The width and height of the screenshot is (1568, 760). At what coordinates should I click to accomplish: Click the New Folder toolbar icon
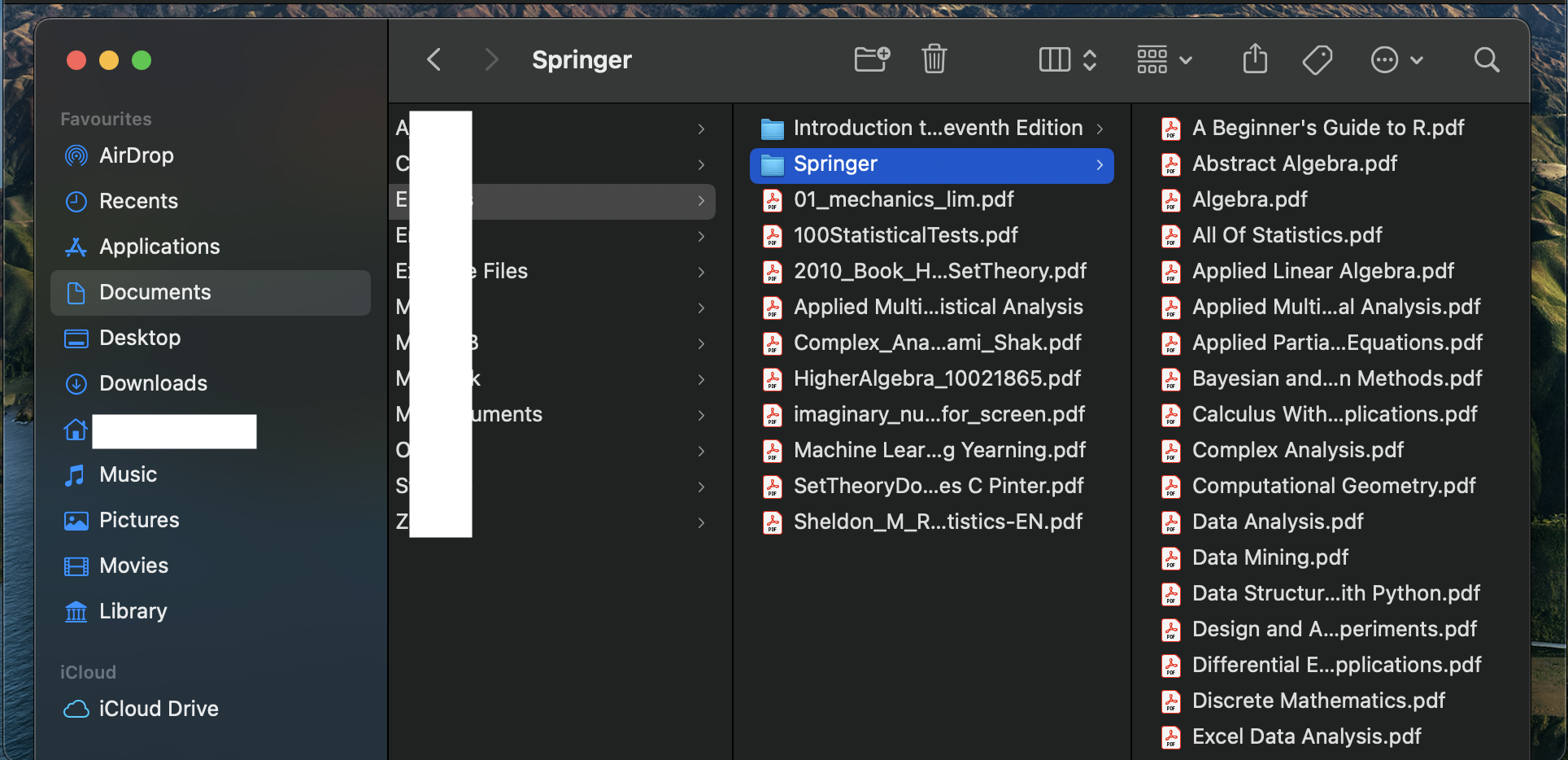872,59
